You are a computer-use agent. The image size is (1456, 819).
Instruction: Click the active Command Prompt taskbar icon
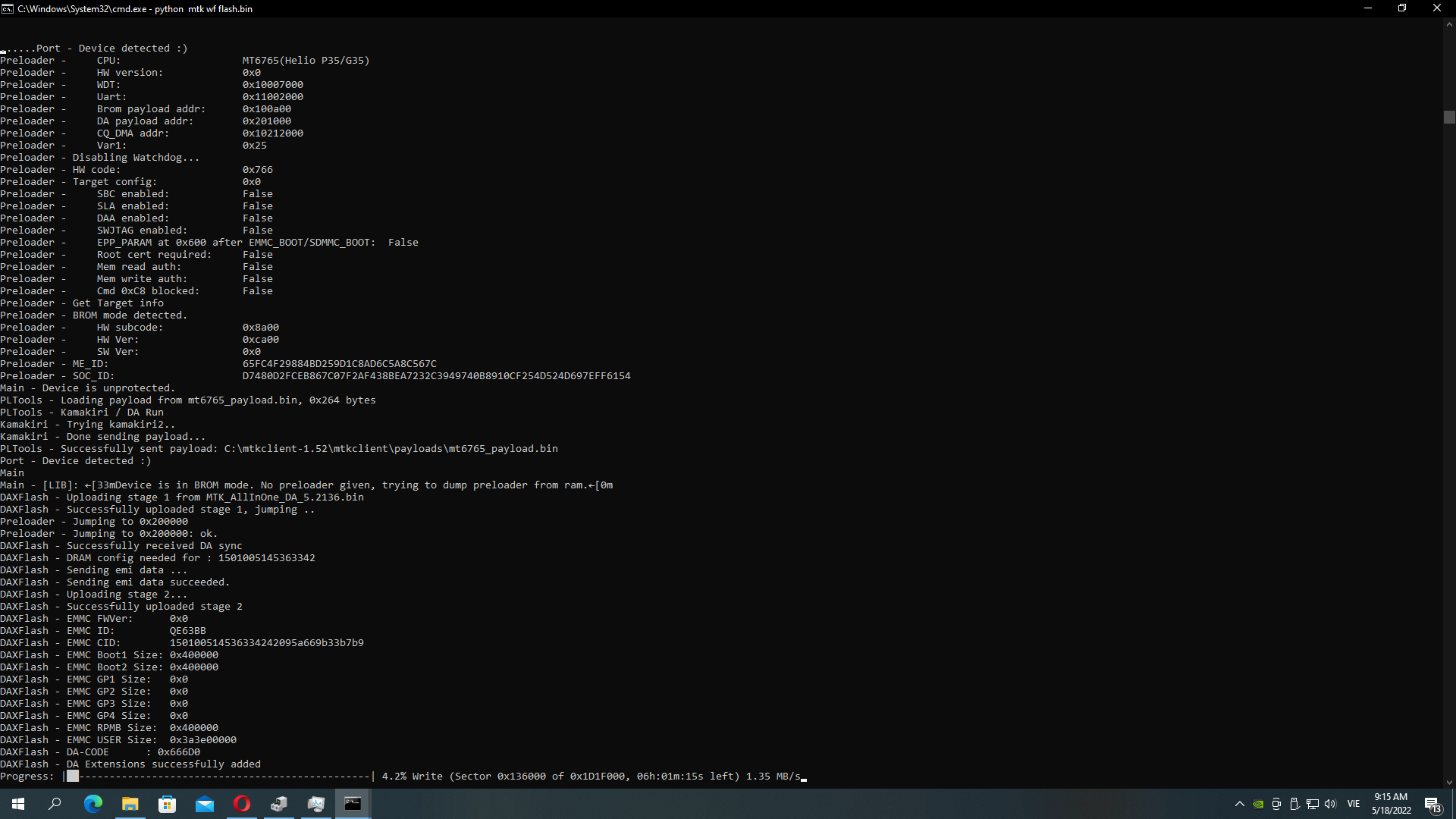[x=353, y=804]
